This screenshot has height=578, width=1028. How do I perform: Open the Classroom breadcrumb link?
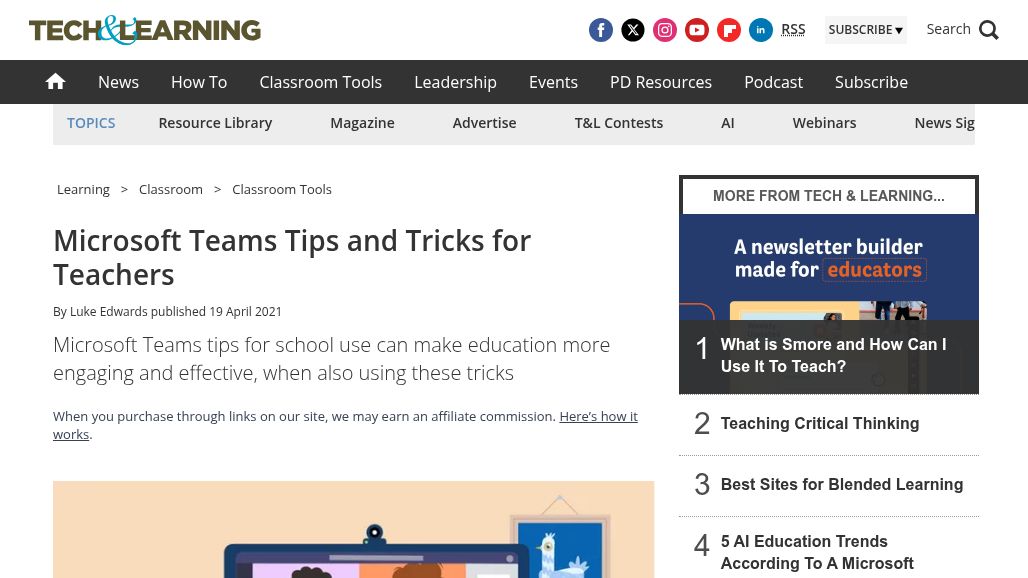[x=170, y=189]
